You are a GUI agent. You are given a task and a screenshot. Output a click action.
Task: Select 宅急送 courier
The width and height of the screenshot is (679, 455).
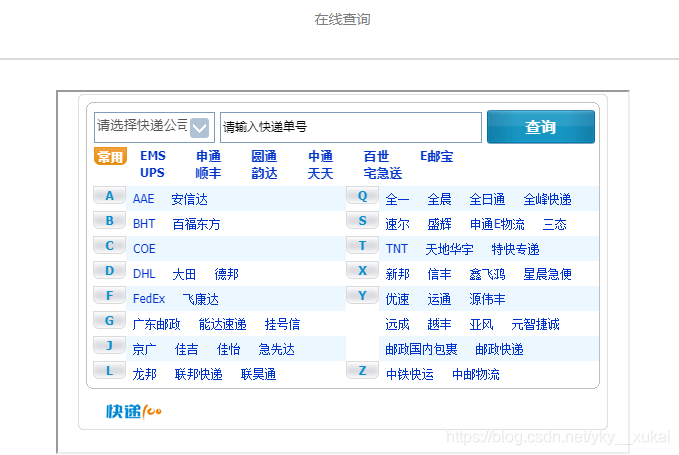point(383,173)
